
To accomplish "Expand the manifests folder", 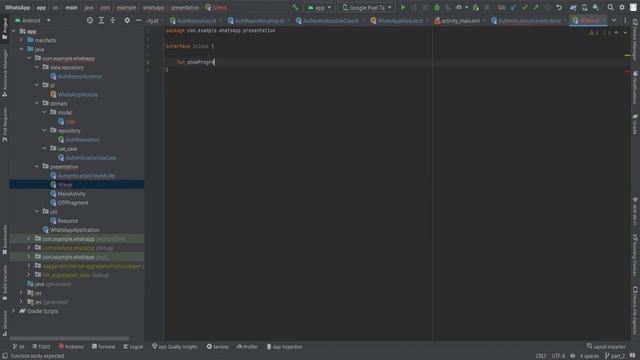I will pyautogui.click(x=22, y=40).
